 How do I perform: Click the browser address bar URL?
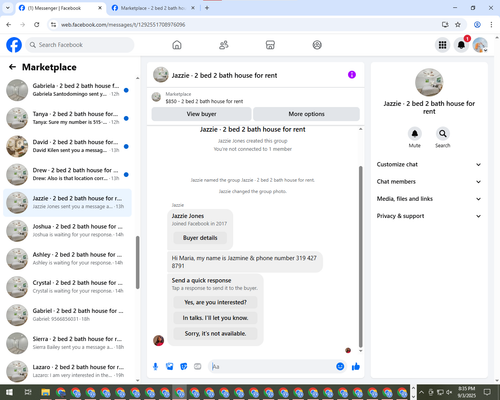pos(123,25)
